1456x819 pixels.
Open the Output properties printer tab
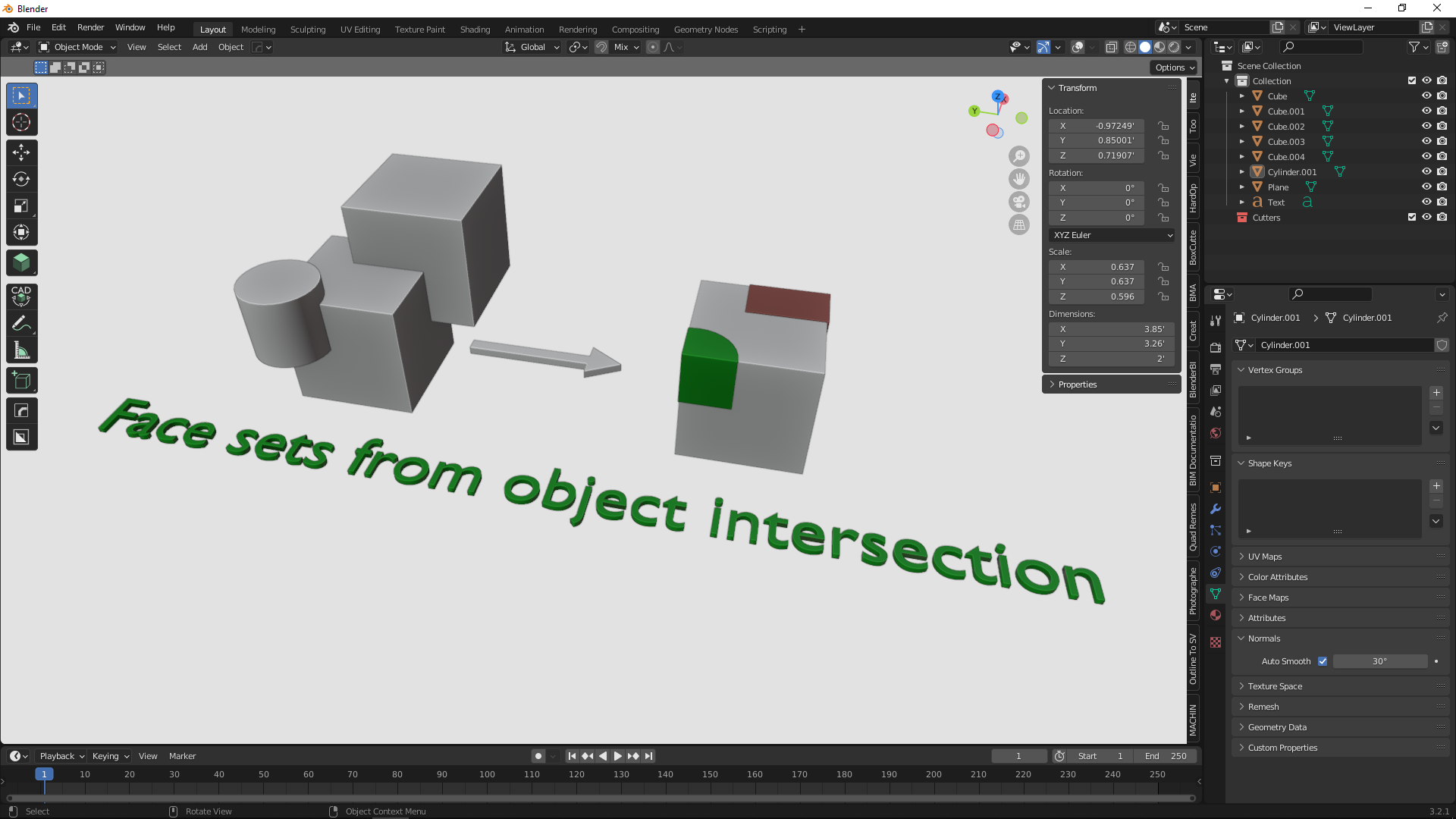click(x=1216, y=369)
